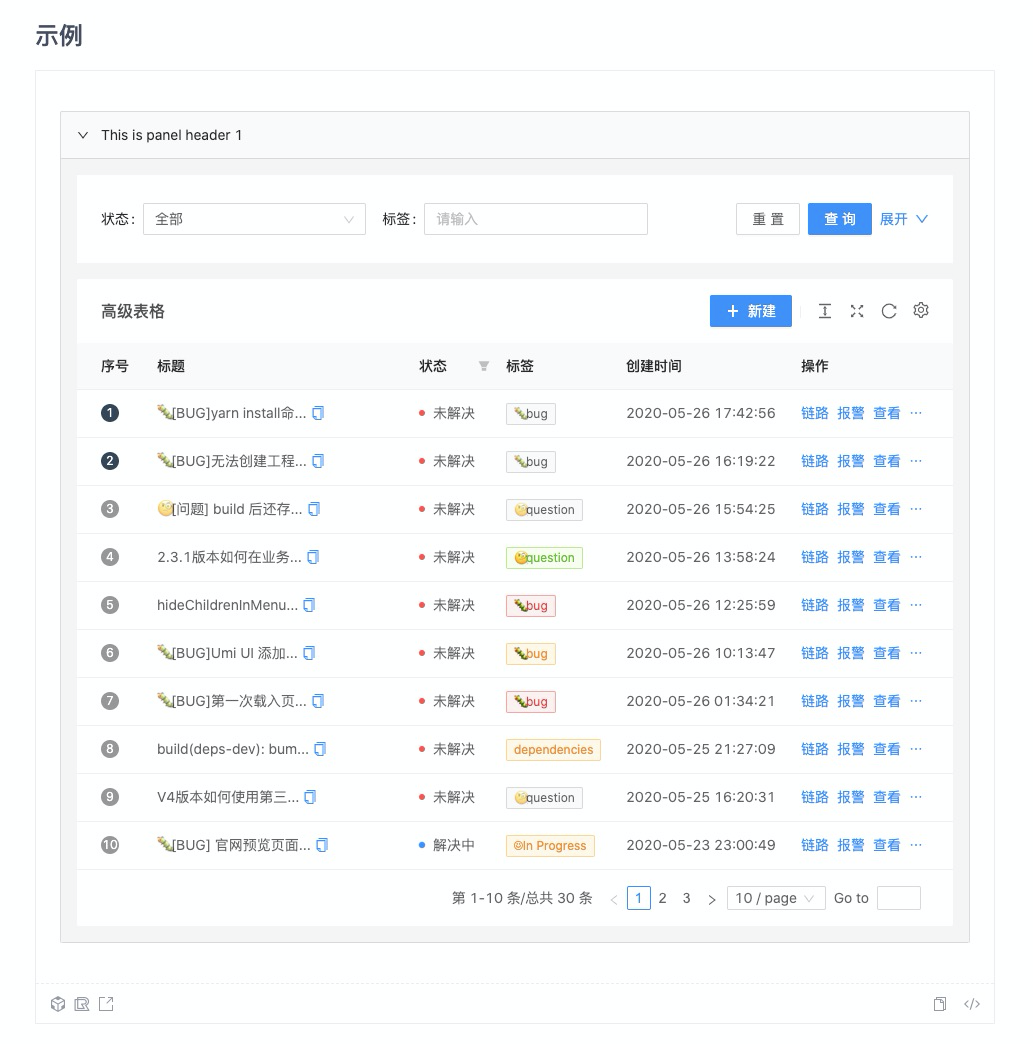Click date 2020-05-23 23:00:49
This screenshot has height=1044, width=1033.
click(701, 845)
